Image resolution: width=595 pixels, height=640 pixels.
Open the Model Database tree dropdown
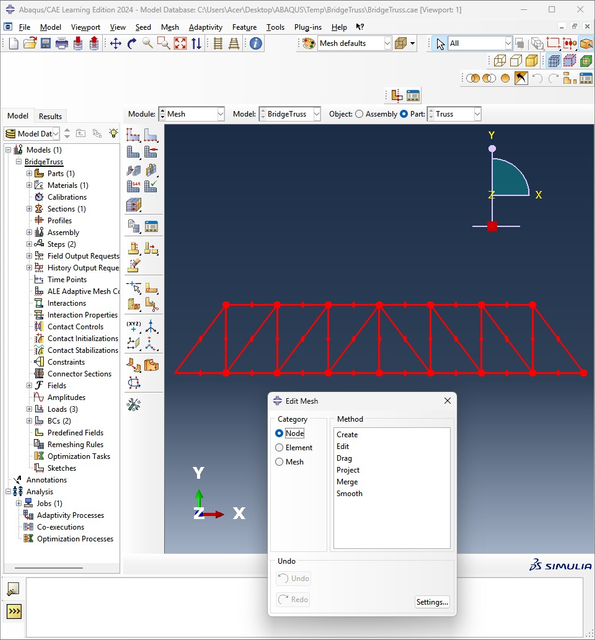32,133
